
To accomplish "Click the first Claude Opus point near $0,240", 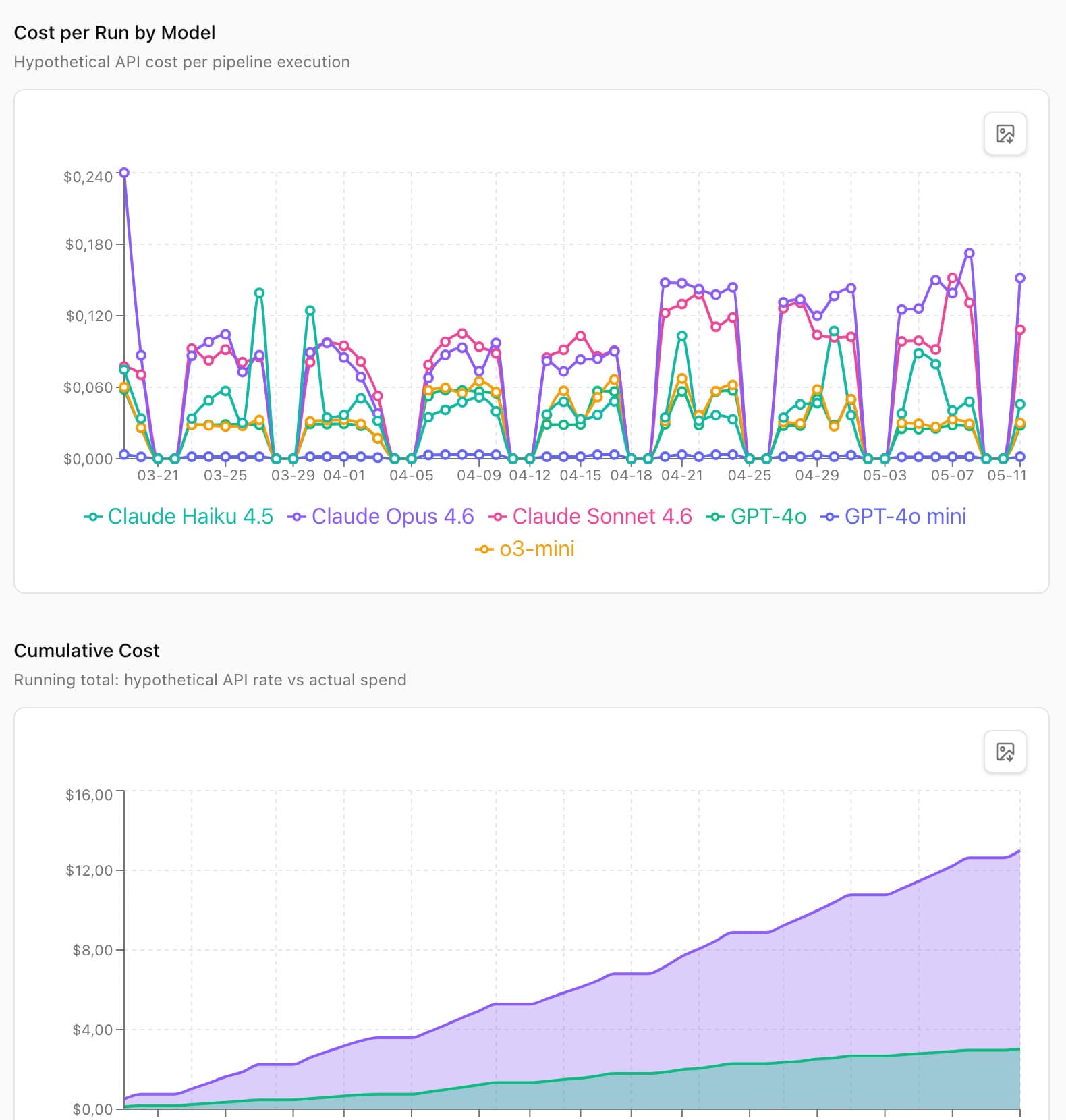I will (124, 173).
